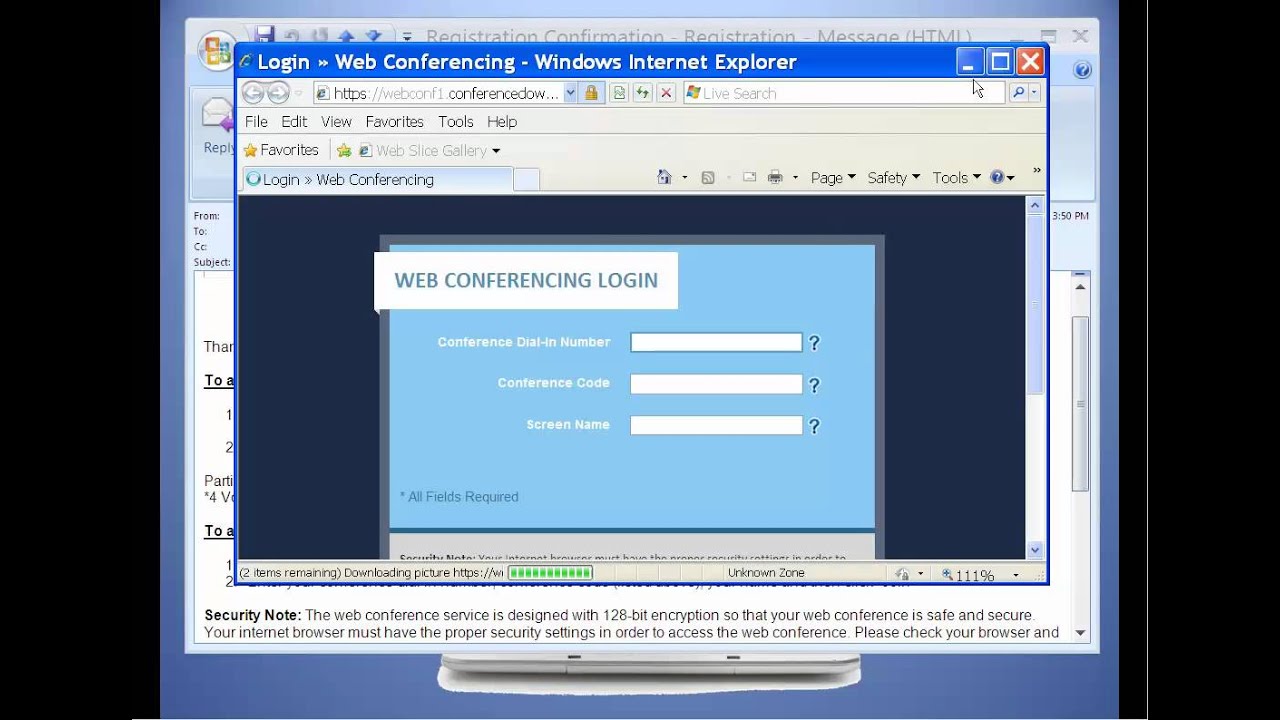Click the blue Help icon in command bar
The height and width of the screenshot is (720, 1280).
[997, 178]
